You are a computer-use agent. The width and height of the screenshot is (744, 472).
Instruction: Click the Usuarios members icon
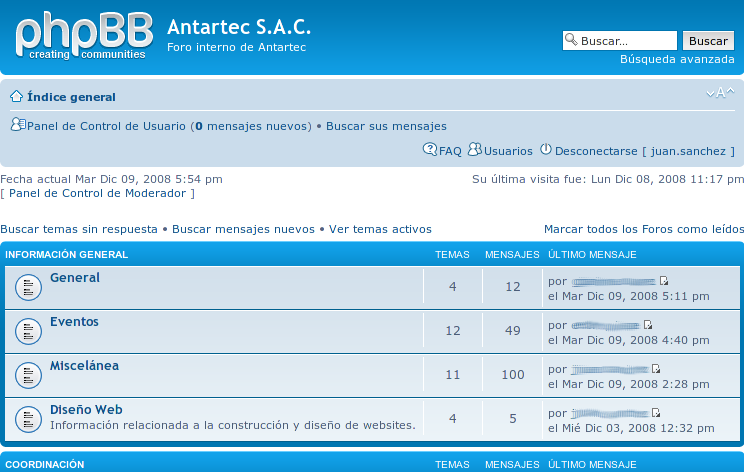pos(474,149)
